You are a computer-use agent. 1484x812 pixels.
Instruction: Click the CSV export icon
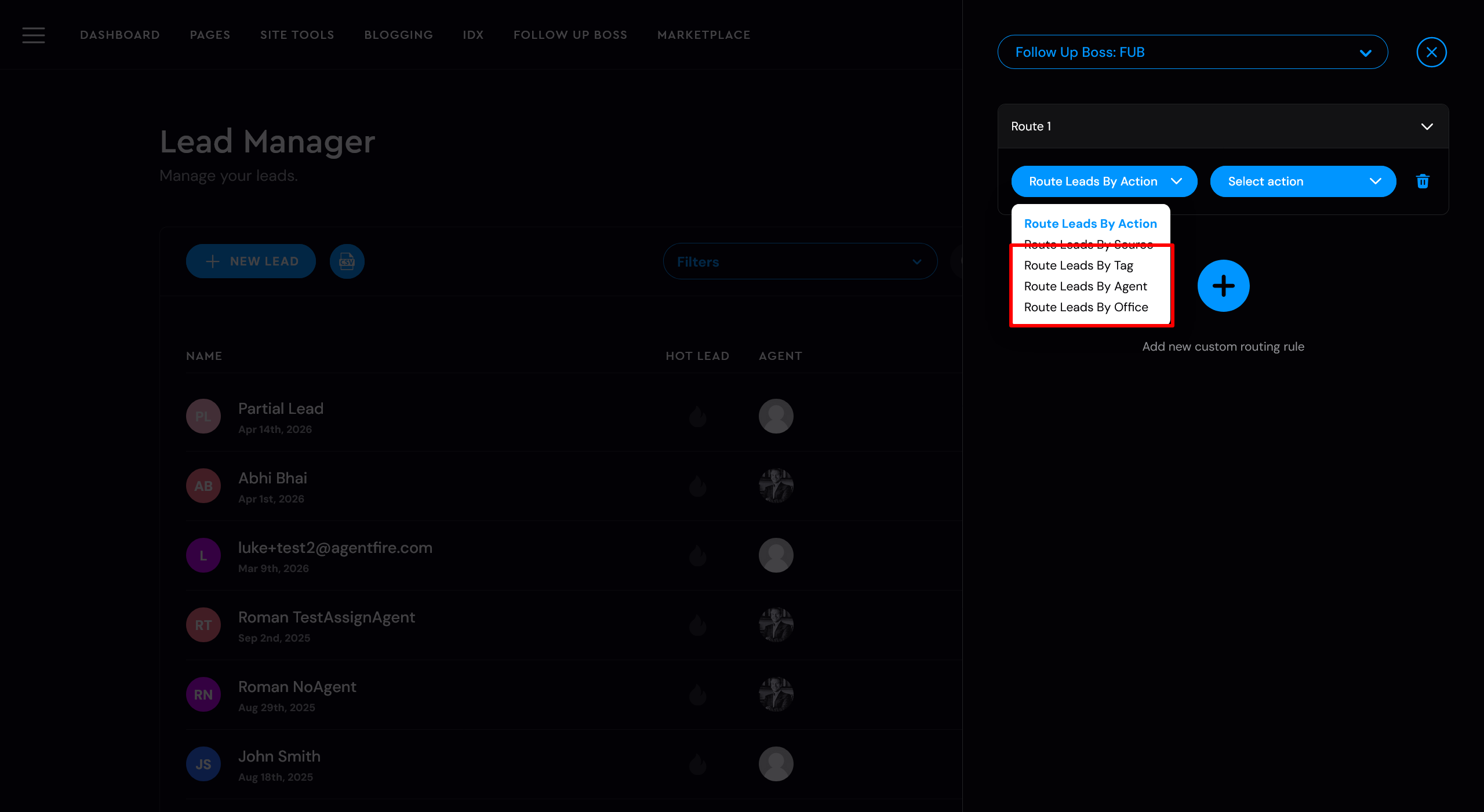tap(347, 261)
